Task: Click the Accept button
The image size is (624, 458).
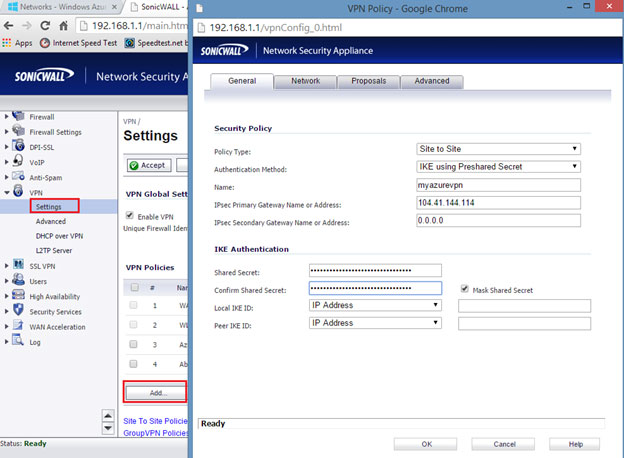Action: pyautogui.click(x=149, y=165)
